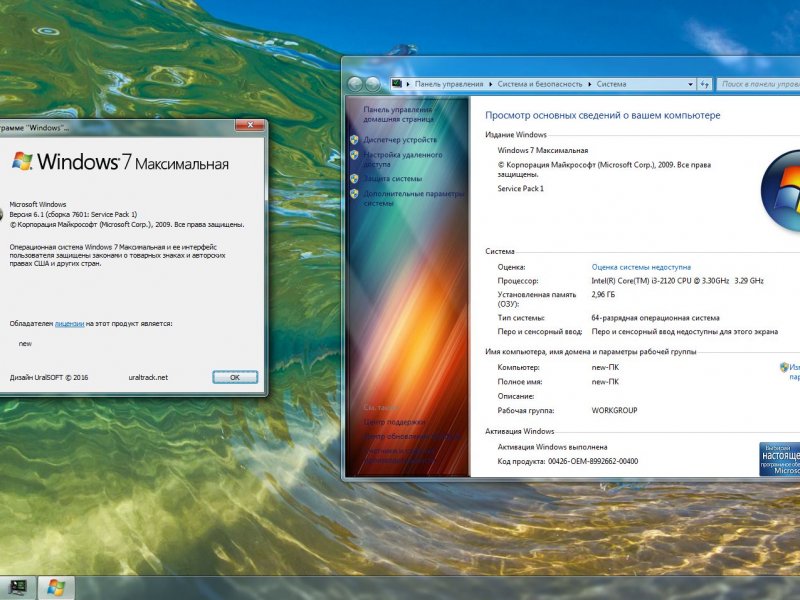Select Панель управления breadcrumb segment

pyautogui.click(x=448, y=84)
